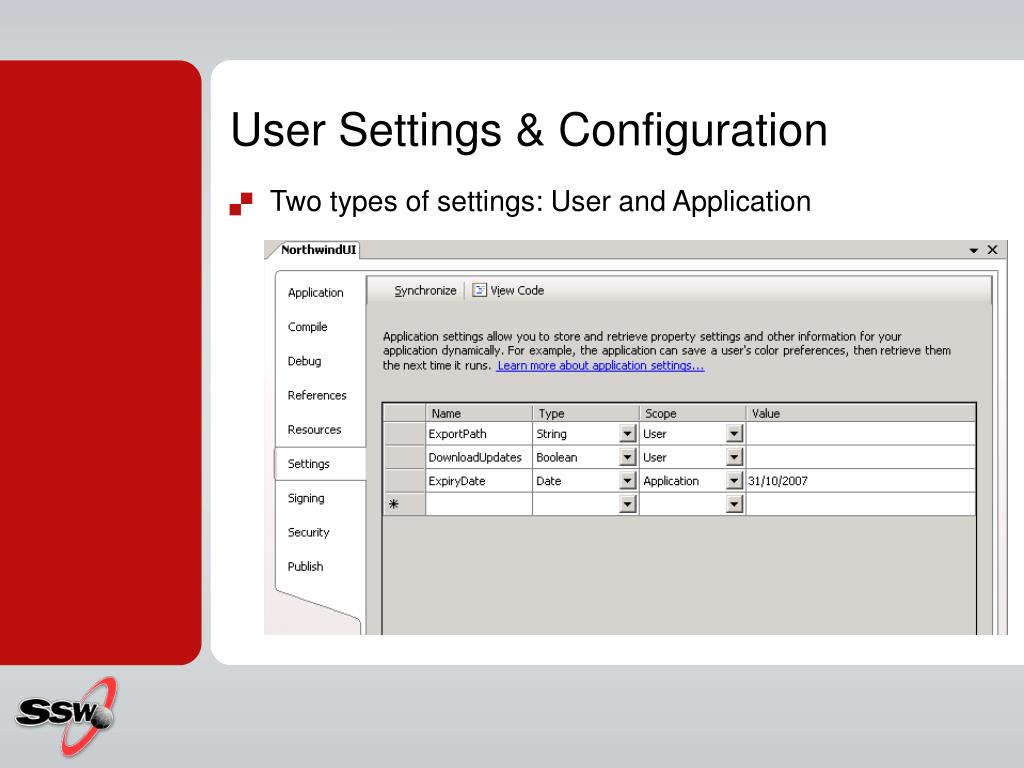Select the row header of DownloadUpdates row
The image size is (1024, 768).
tap(404, 457)
